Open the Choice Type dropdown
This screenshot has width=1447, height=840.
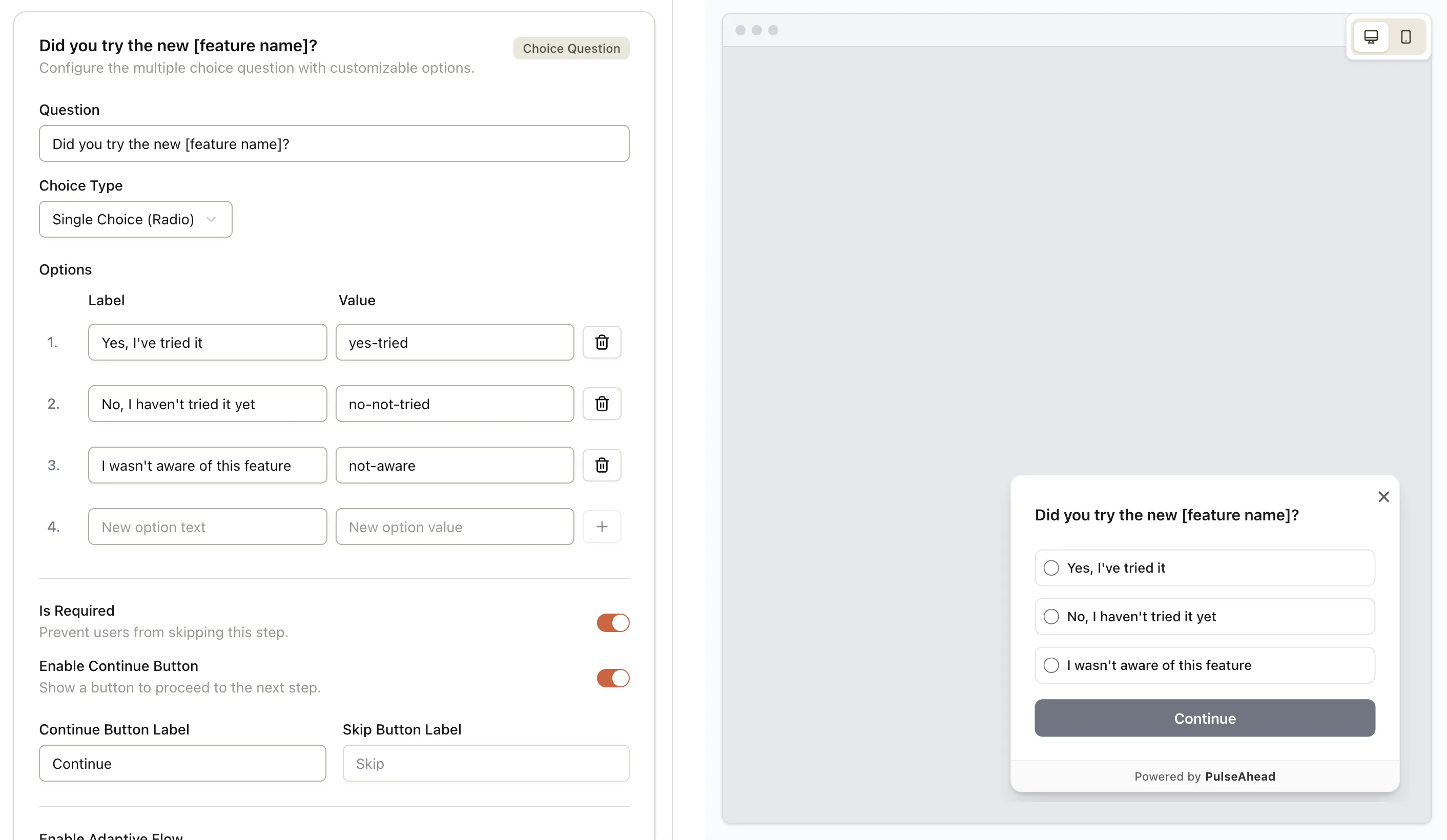tap(135, 219)
